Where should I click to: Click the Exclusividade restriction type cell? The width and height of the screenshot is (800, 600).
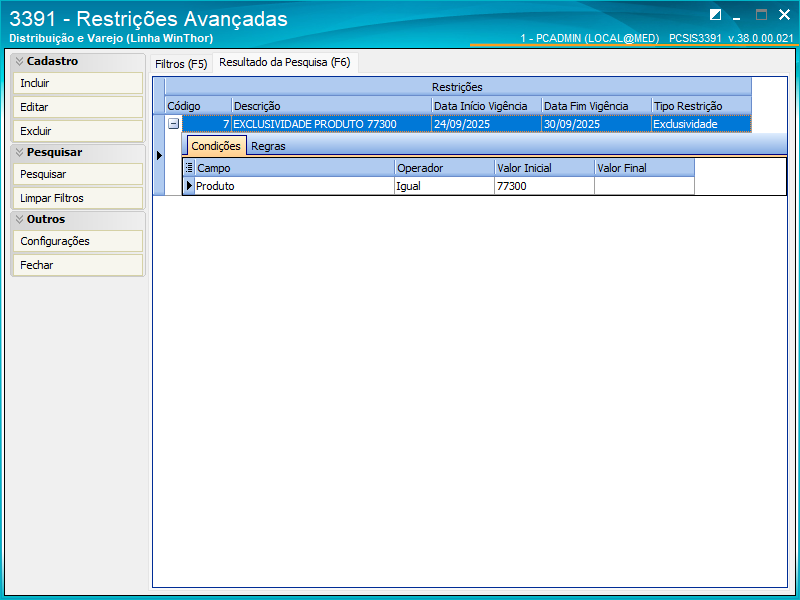(x=702, y=124)
